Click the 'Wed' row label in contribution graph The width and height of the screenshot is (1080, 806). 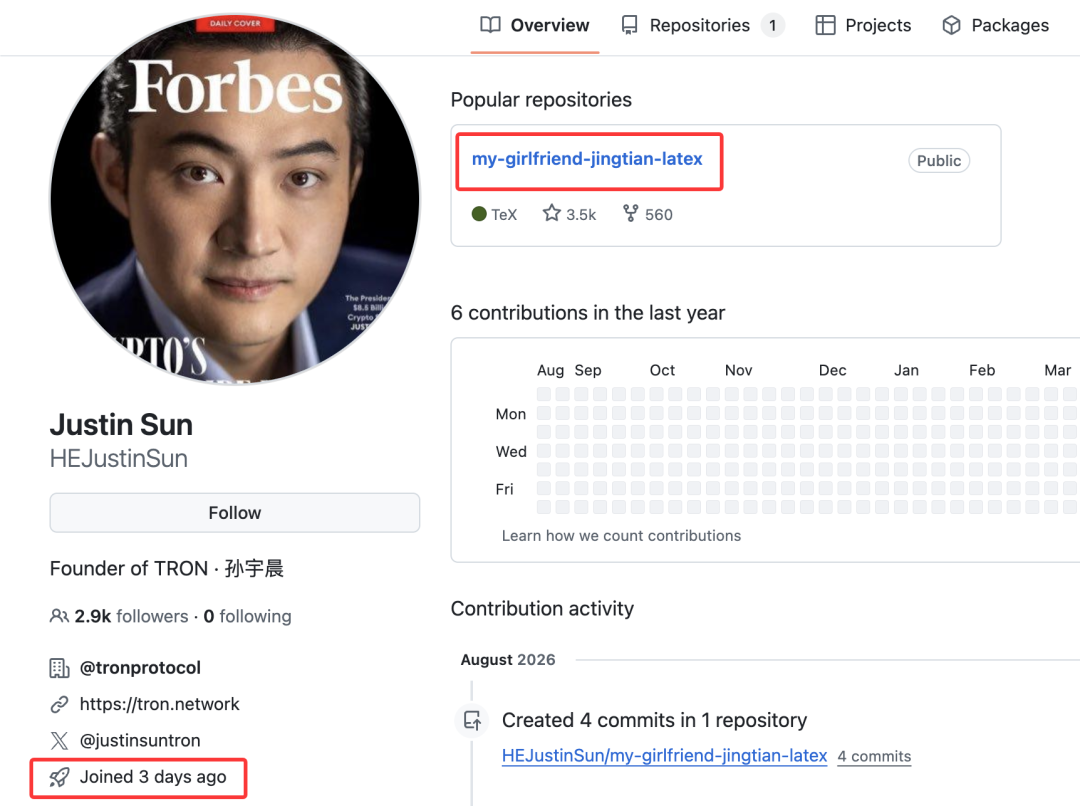tap(511, 452)
